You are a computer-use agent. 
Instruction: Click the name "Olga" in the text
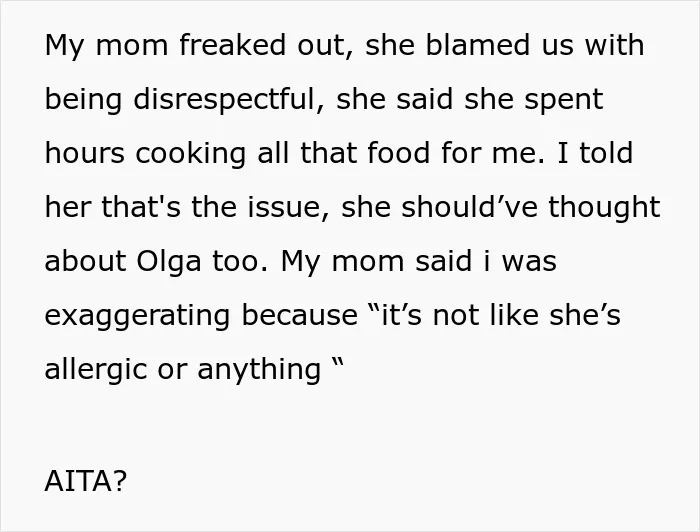169,262
